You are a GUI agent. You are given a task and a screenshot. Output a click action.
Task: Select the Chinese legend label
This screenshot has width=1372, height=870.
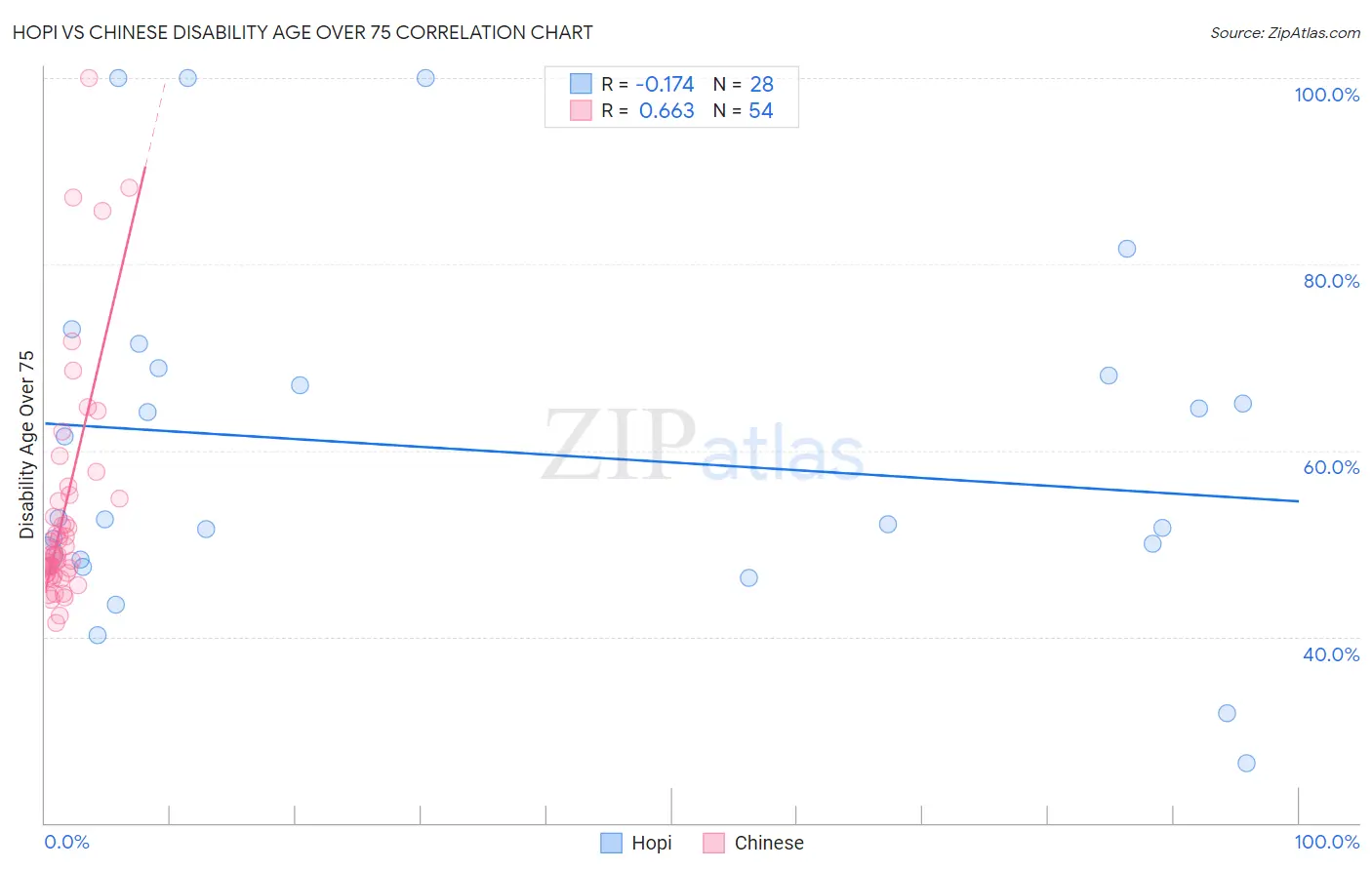click(769, 843)
